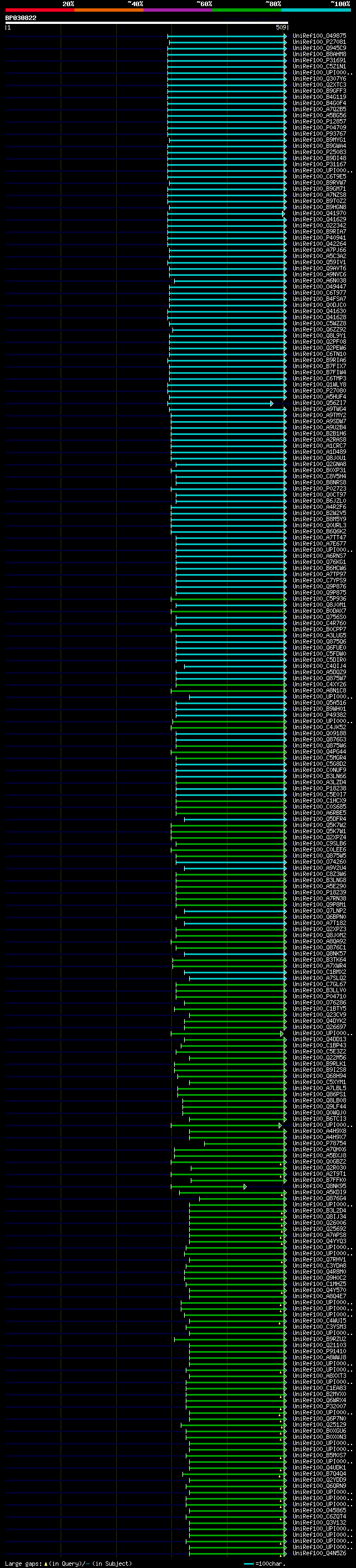The width and height of the screenshot is (356, 1568).
Task: Select the UniRef100_B0CPP7 label
Action: [x=319, y=630]
